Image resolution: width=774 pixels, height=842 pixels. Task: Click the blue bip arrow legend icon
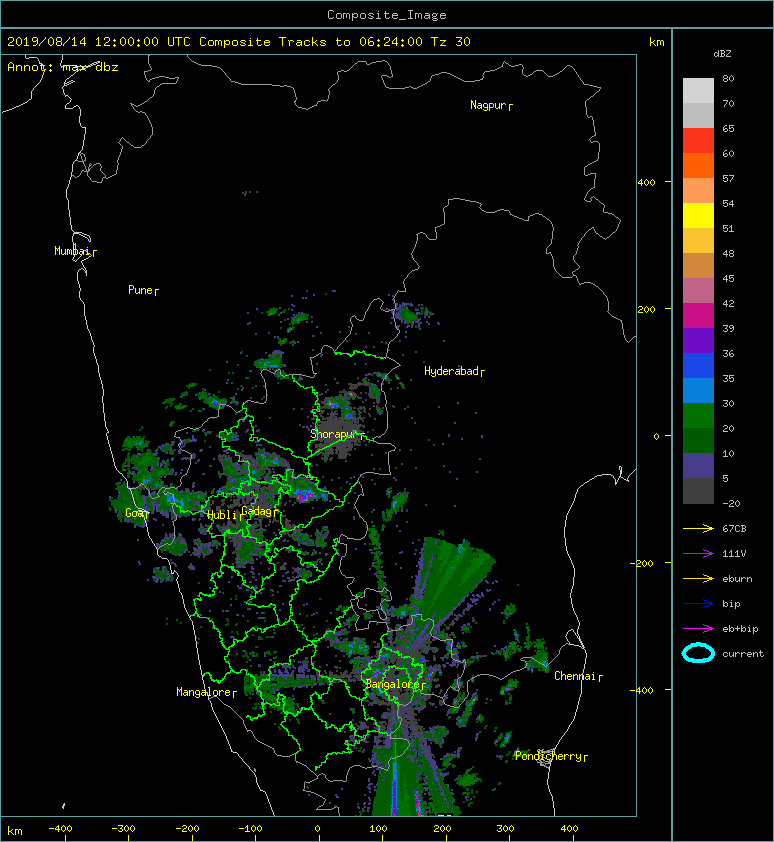[x=698, y=604]
